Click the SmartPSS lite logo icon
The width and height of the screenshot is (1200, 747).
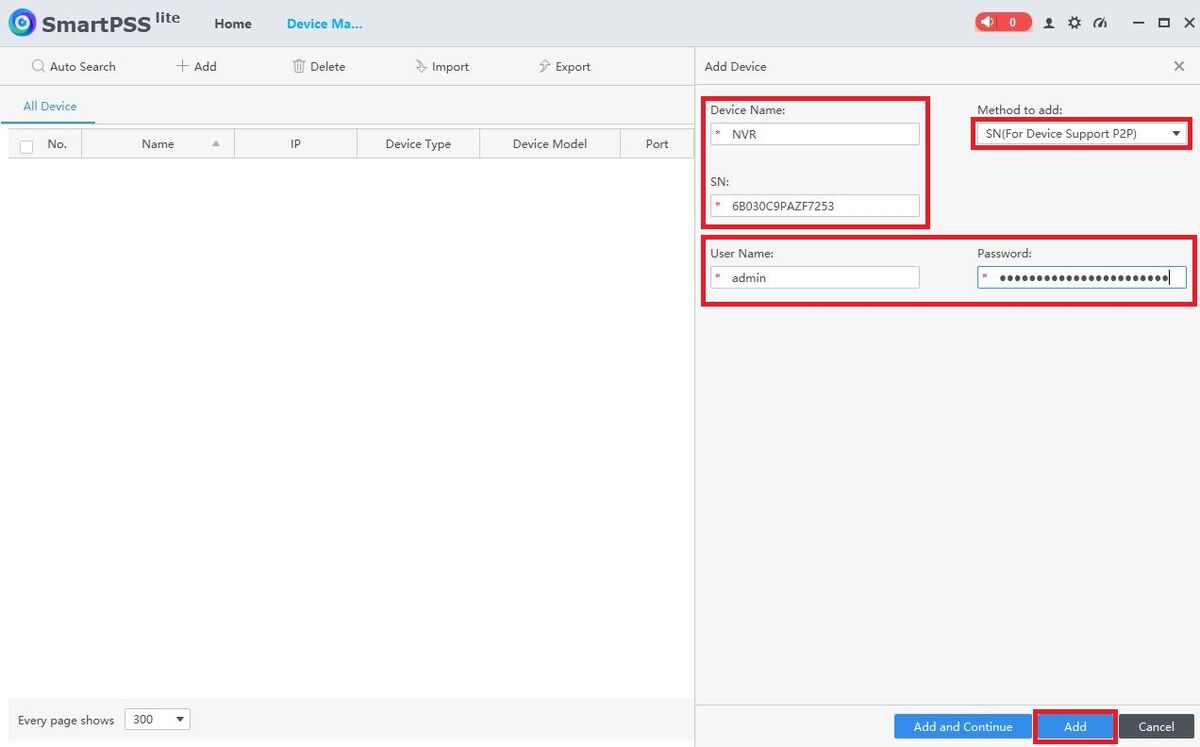tap(22, 23)
